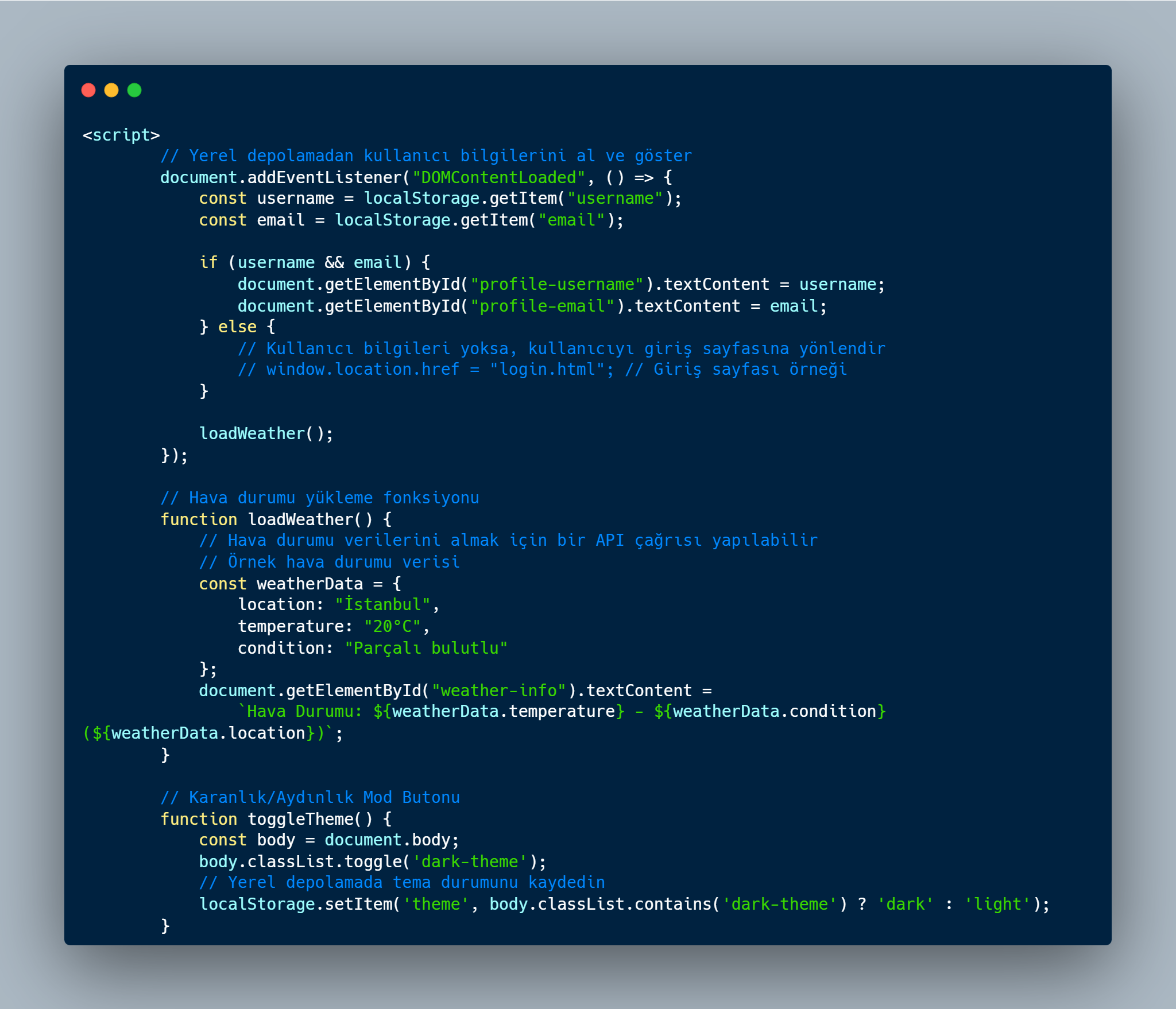Image resolution: width=1176 pixels, height=1009 pixels.
Task: Click the "İstanbul" string value
Action: [382, 605]
